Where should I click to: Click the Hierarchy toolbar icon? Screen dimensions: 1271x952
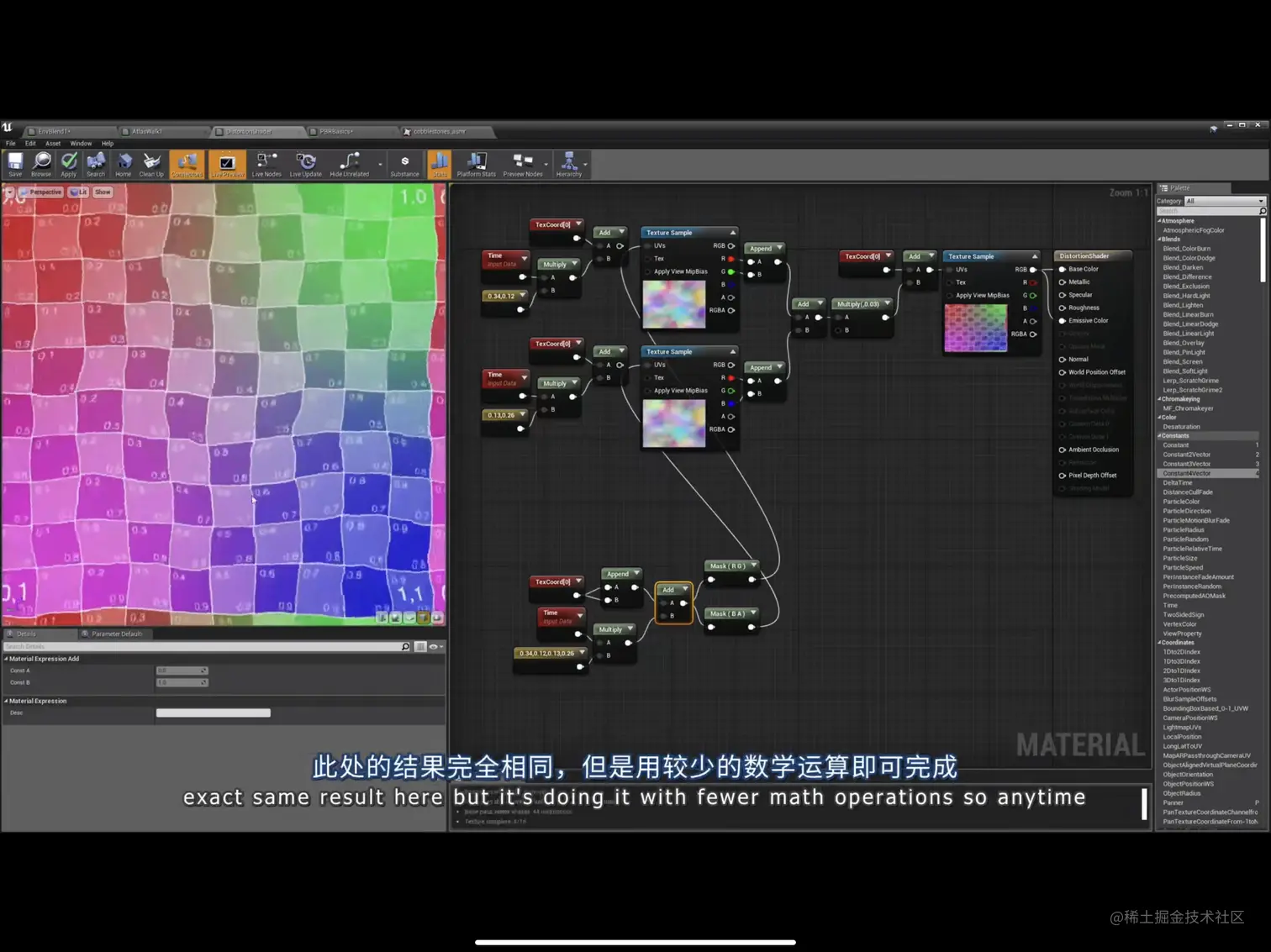click(x=569, y=164)
